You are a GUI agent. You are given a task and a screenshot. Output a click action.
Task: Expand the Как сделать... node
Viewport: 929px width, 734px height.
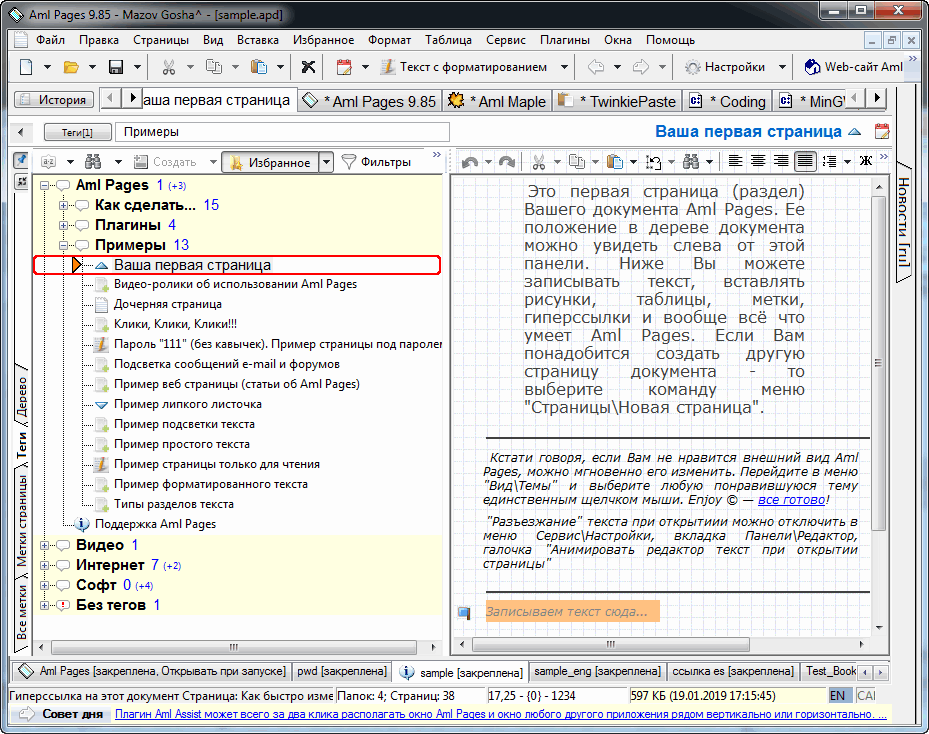coord(63,206)
